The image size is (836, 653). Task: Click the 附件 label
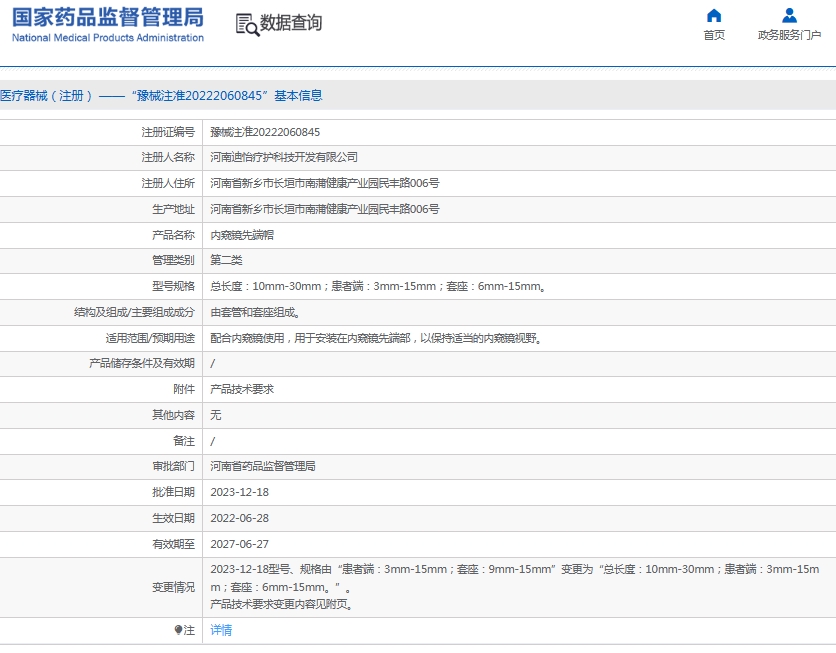pos(184,390)
